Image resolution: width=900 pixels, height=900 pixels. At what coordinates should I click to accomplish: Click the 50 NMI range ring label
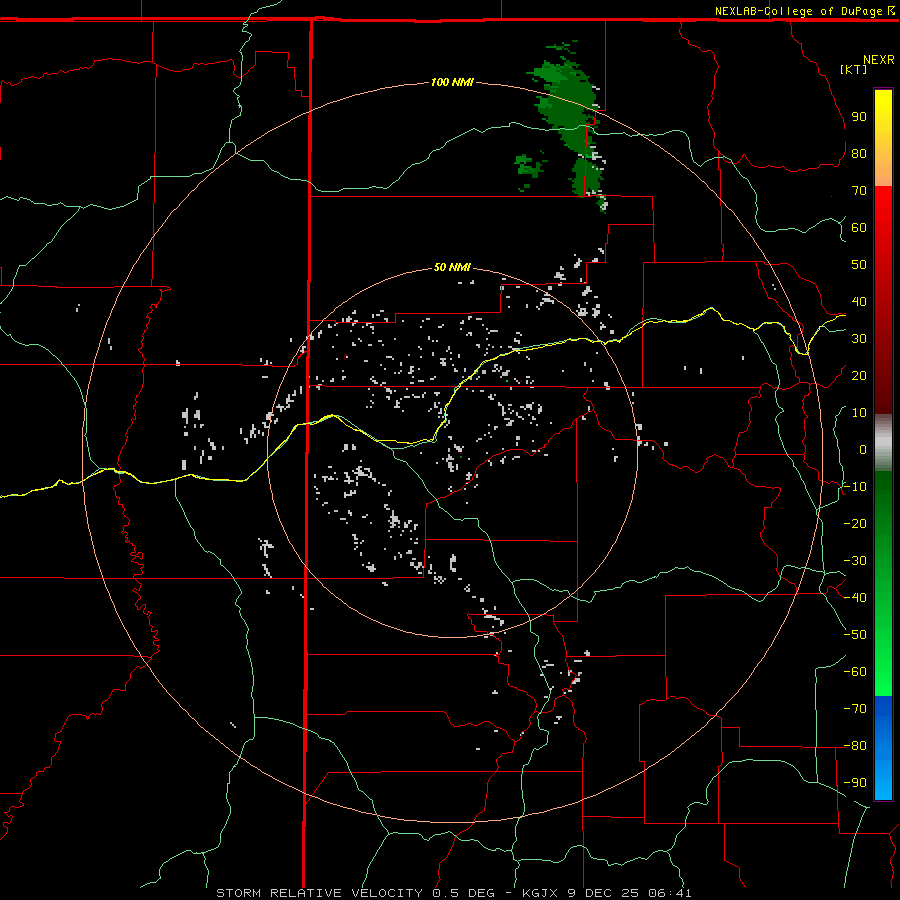click(x=452, y=267)
